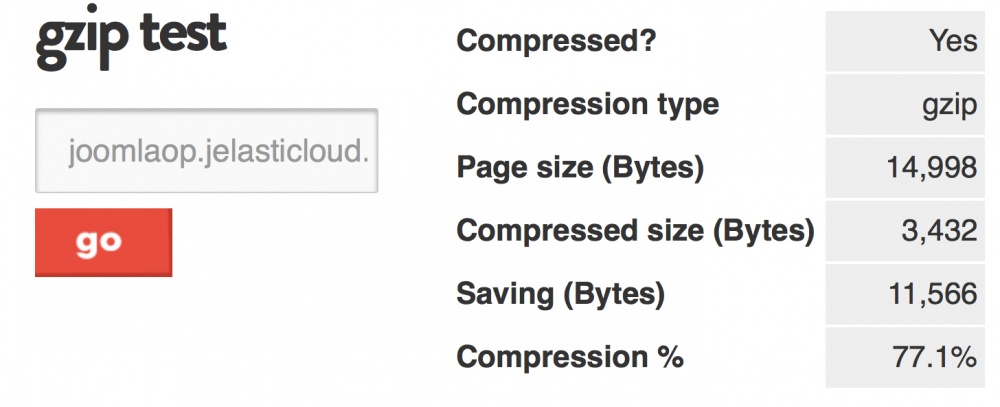
Task: Click the "Compression %" row label
Action: coord(570,357)
